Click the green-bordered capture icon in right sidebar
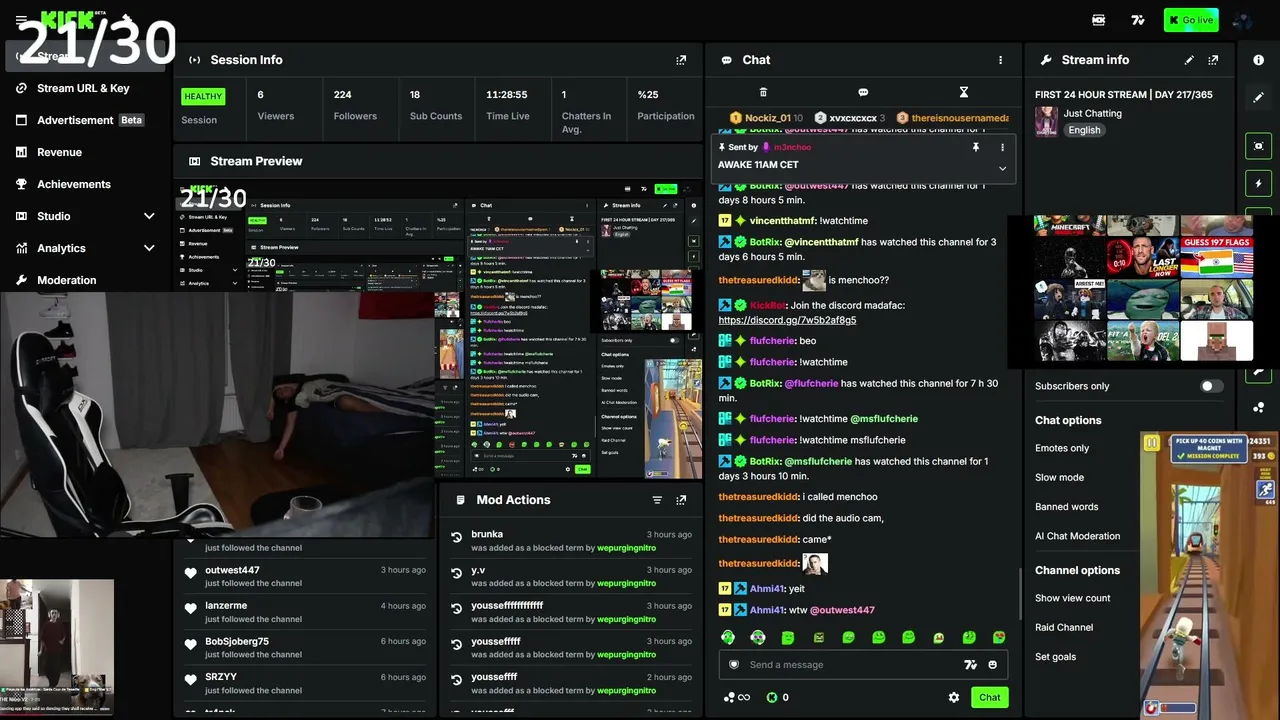 [1258, 146]
